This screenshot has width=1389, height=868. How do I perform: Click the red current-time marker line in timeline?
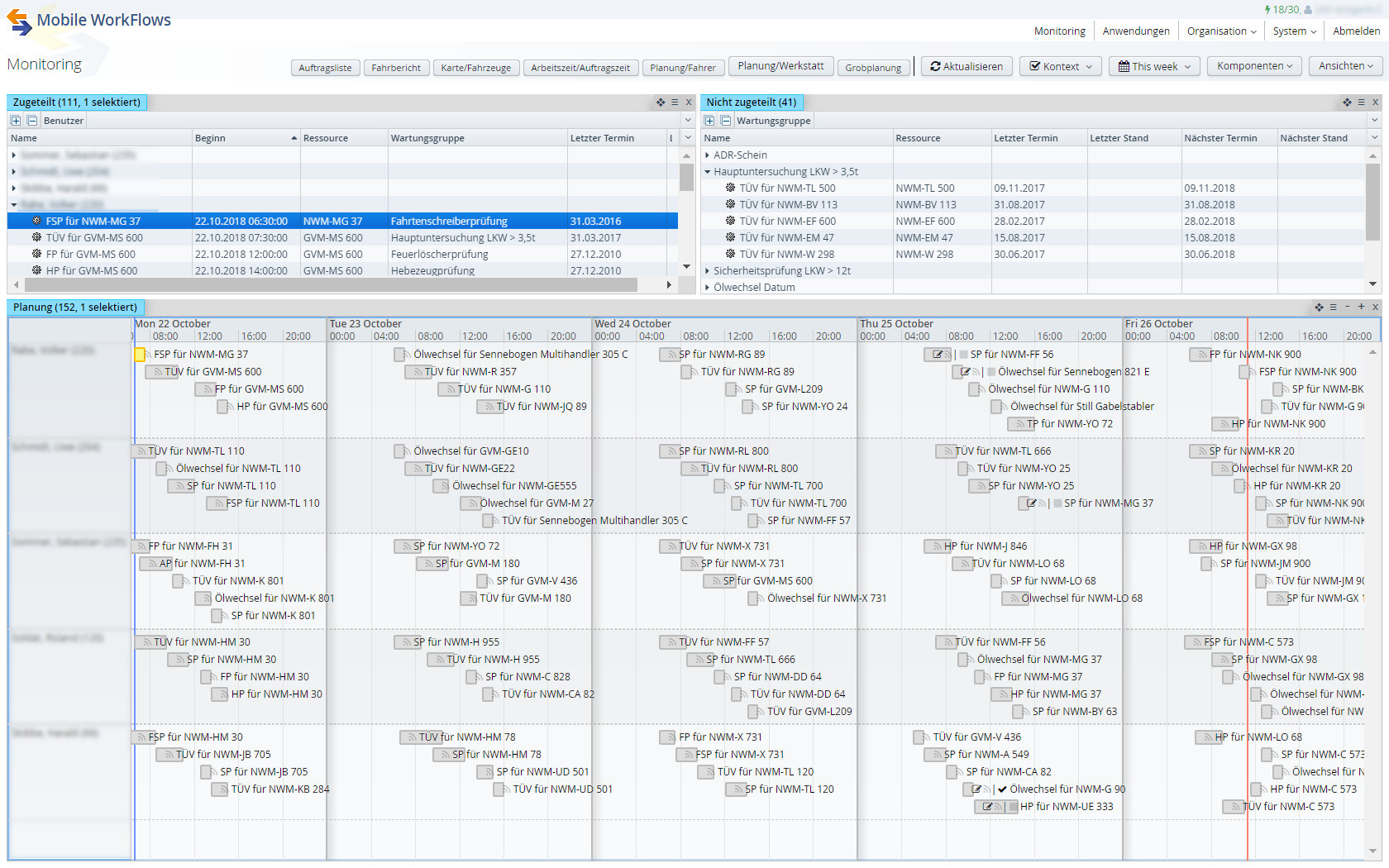tap(1247, 579)
